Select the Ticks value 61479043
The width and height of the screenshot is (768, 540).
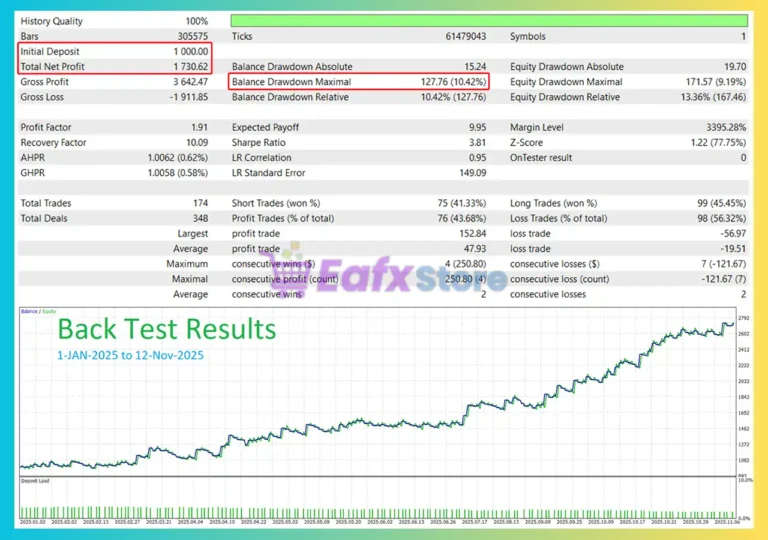click(465, 36)
